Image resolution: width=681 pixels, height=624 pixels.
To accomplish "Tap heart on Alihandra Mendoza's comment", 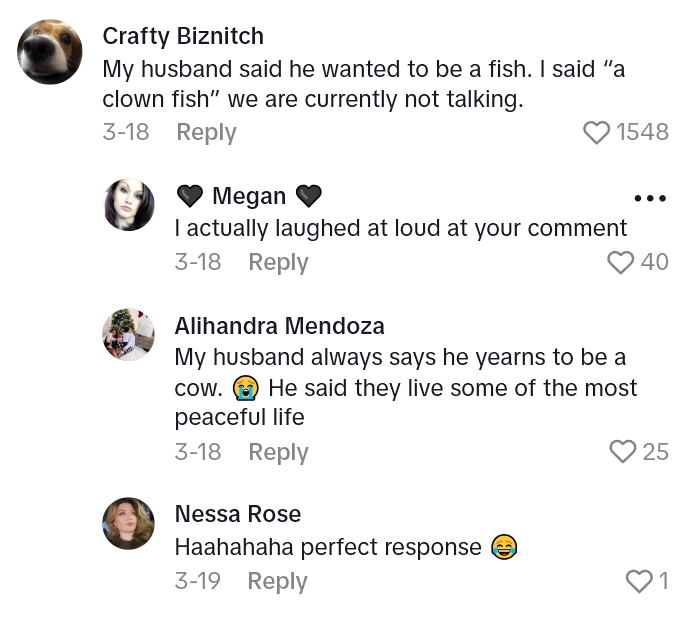I will [x=623, y=452].
